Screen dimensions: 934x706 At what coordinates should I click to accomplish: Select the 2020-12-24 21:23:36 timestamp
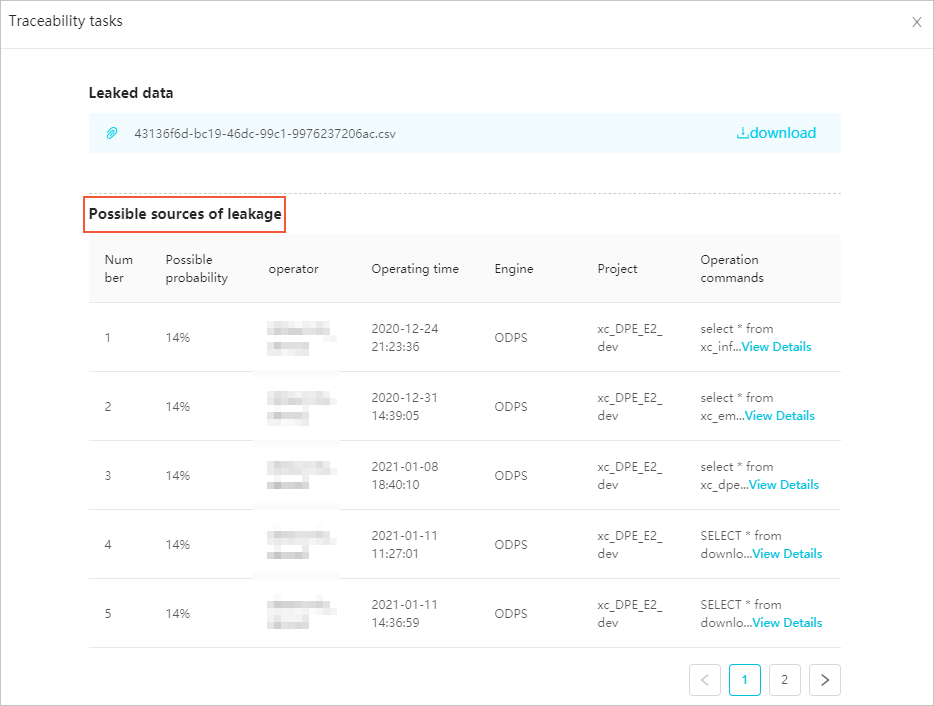click(x=405, y=338)
